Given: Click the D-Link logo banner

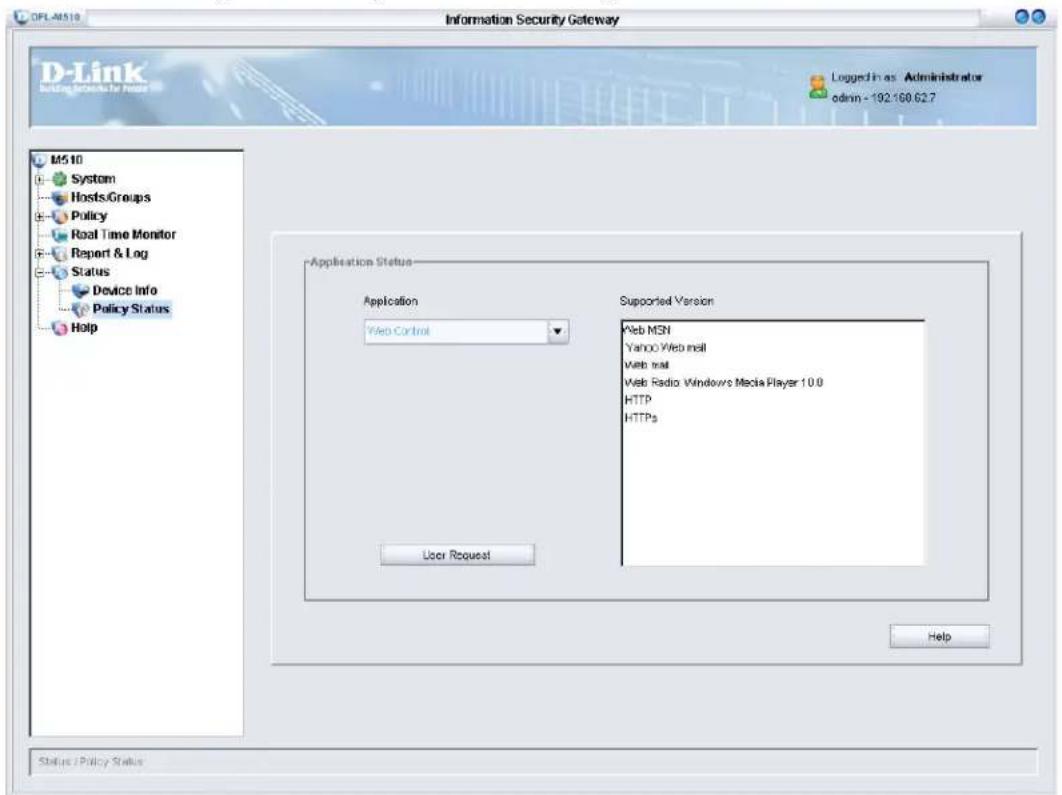Looking at the screenshot, I should [93, 77].
